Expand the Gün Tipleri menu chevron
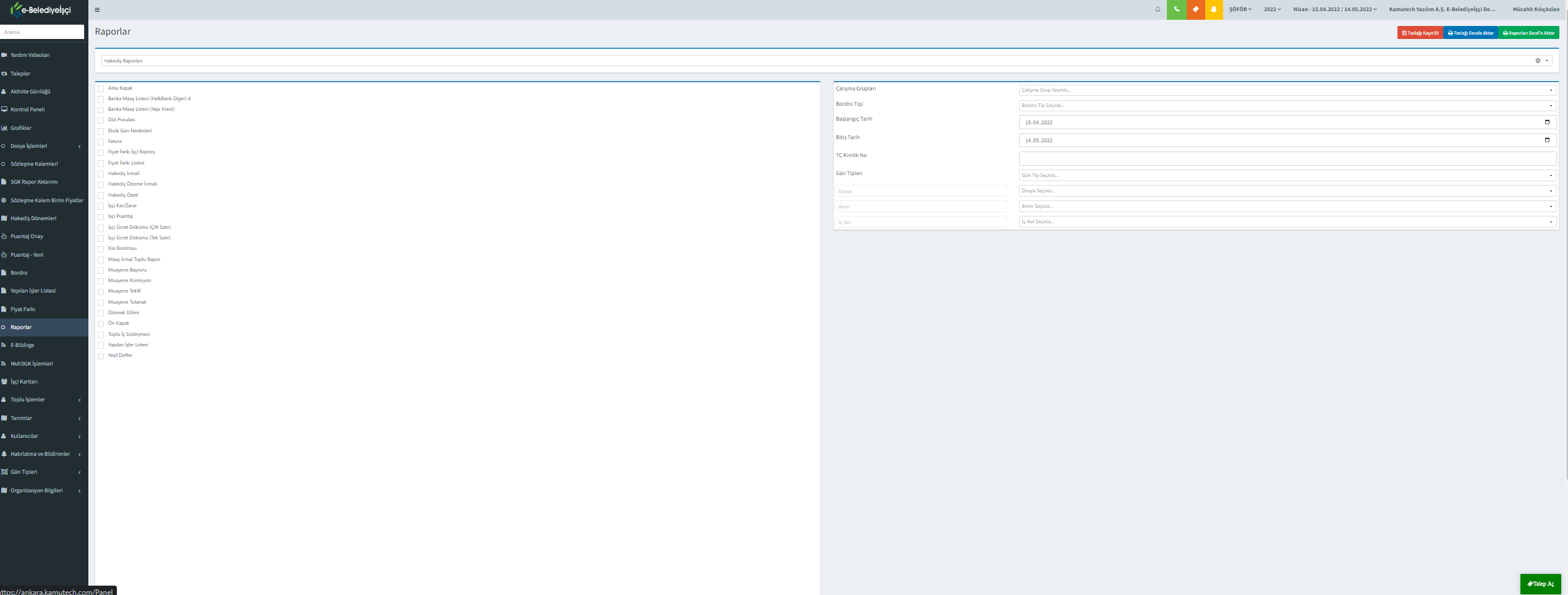The width and height of the screenshot is (1568, 595). tap(80, 473)
